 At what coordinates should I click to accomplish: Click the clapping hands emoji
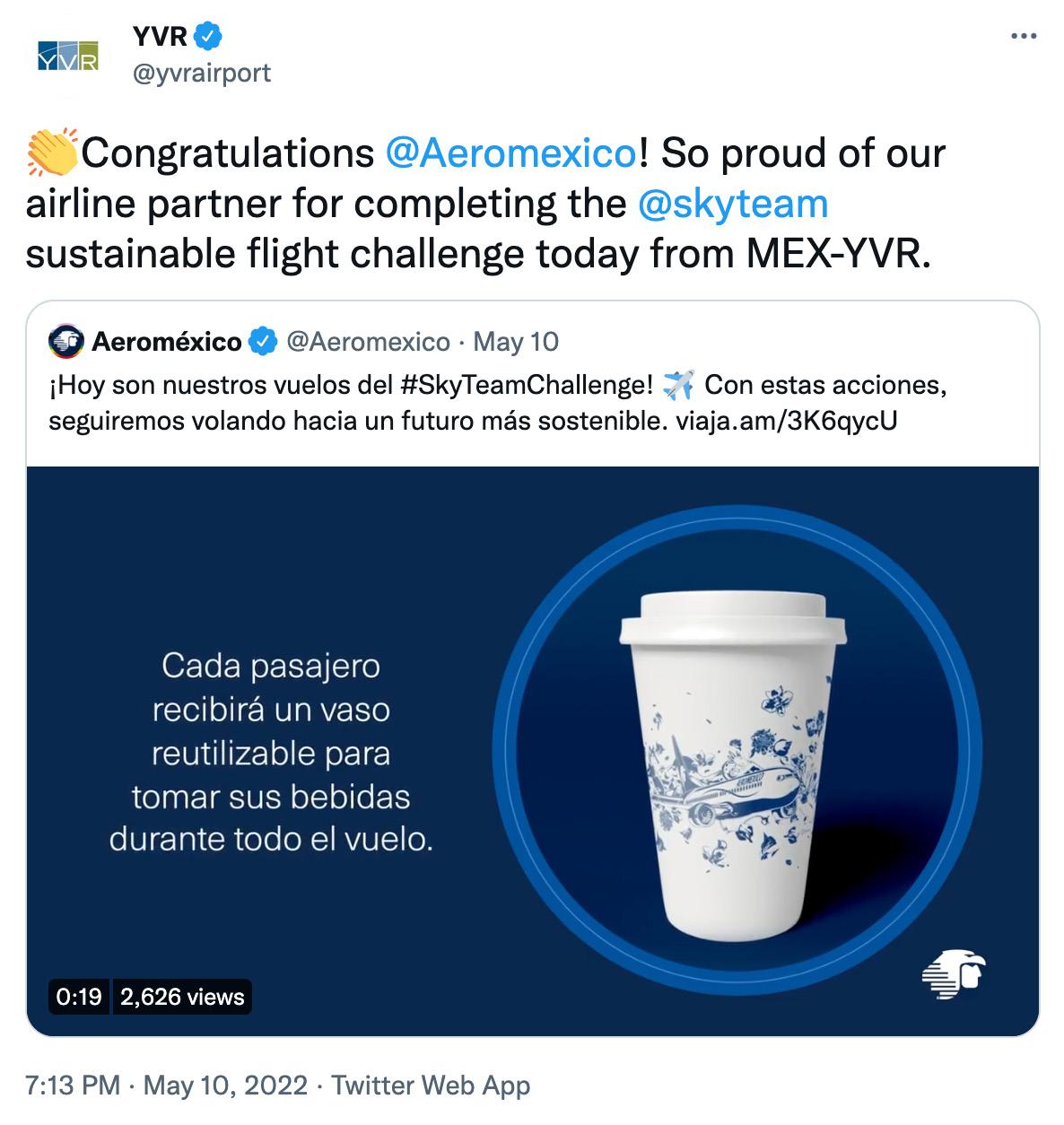coord(53,153)
